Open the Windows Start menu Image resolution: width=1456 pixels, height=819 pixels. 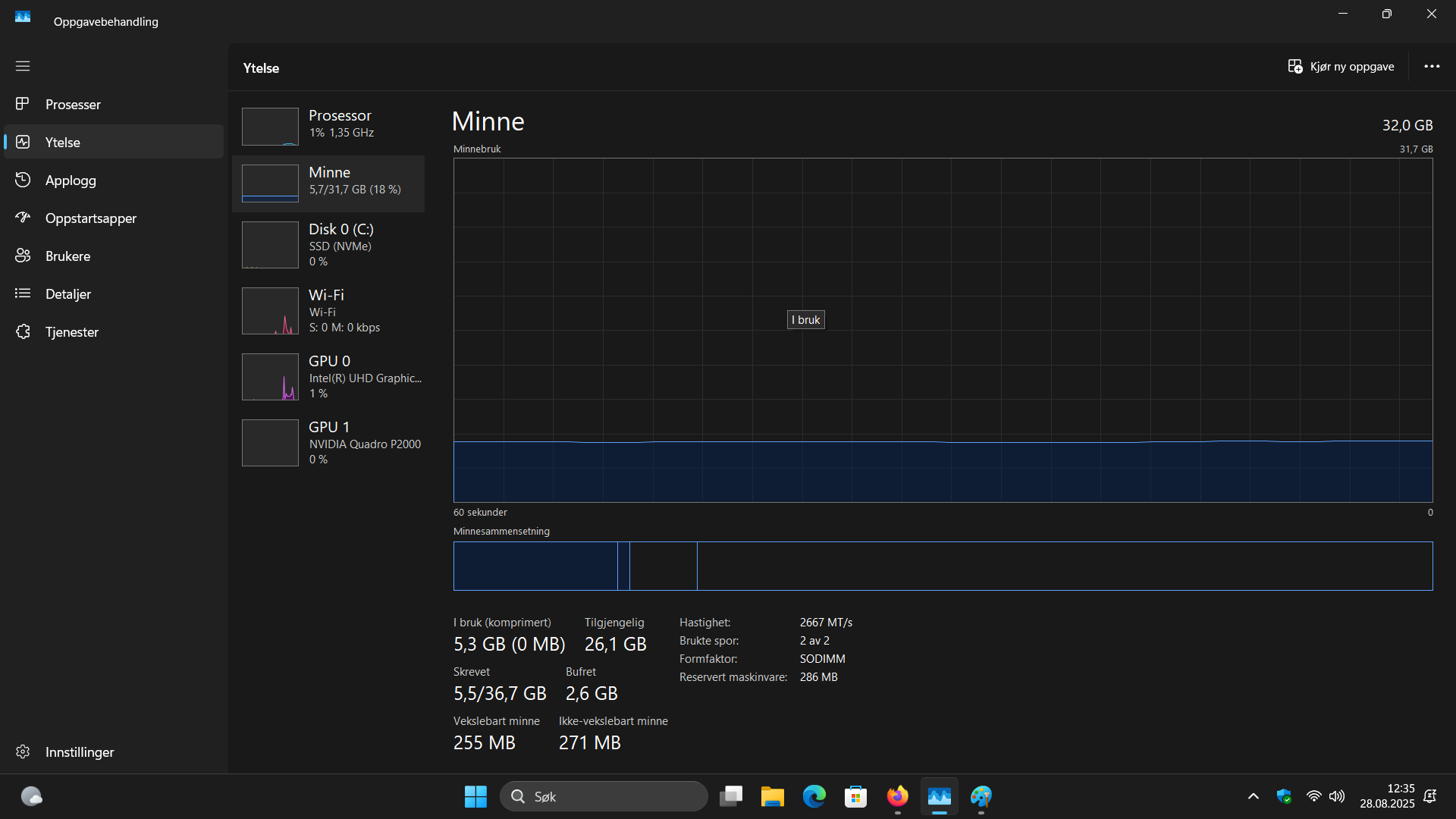(475, 796)
